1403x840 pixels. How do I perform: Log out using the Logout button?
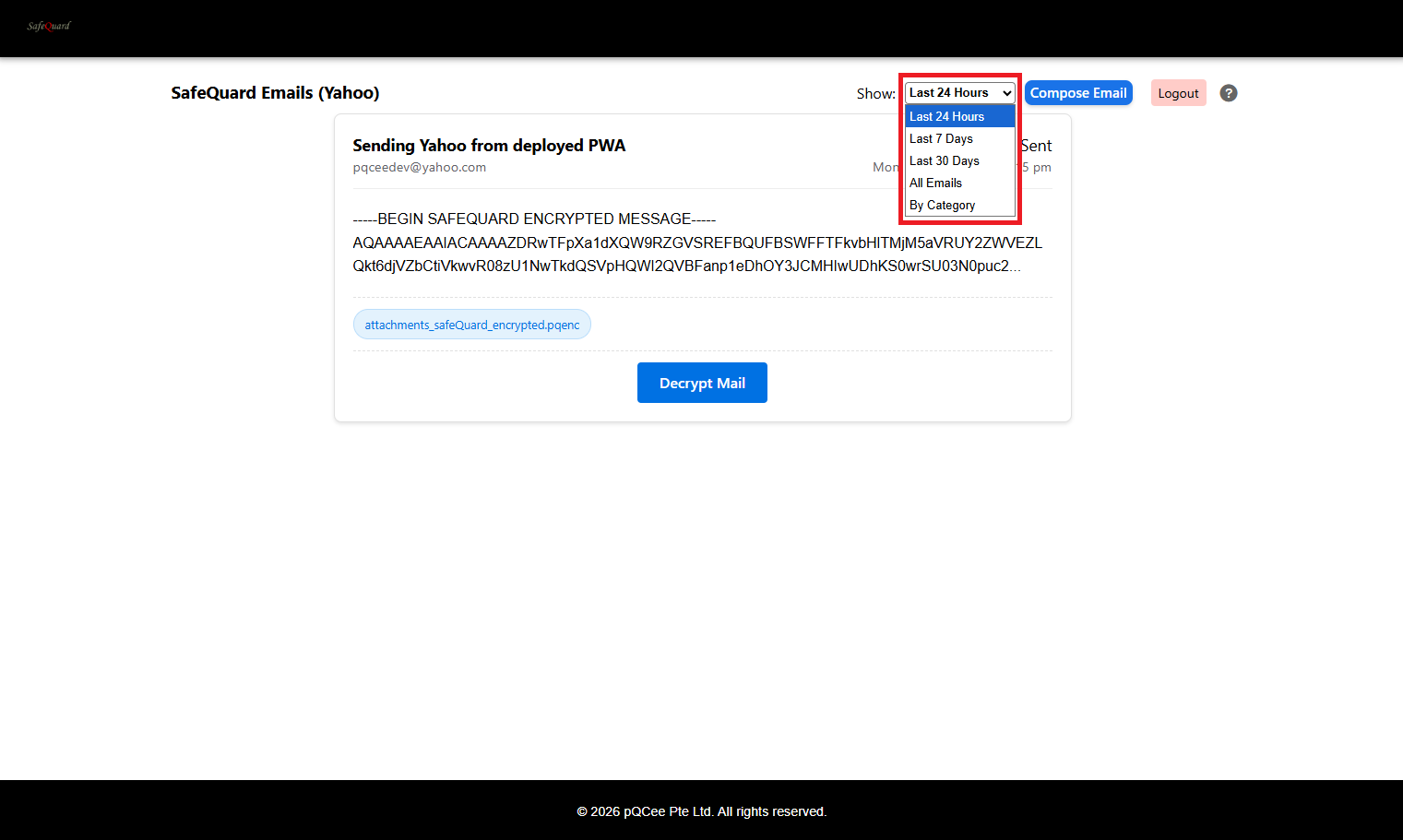coord(1178,93)
